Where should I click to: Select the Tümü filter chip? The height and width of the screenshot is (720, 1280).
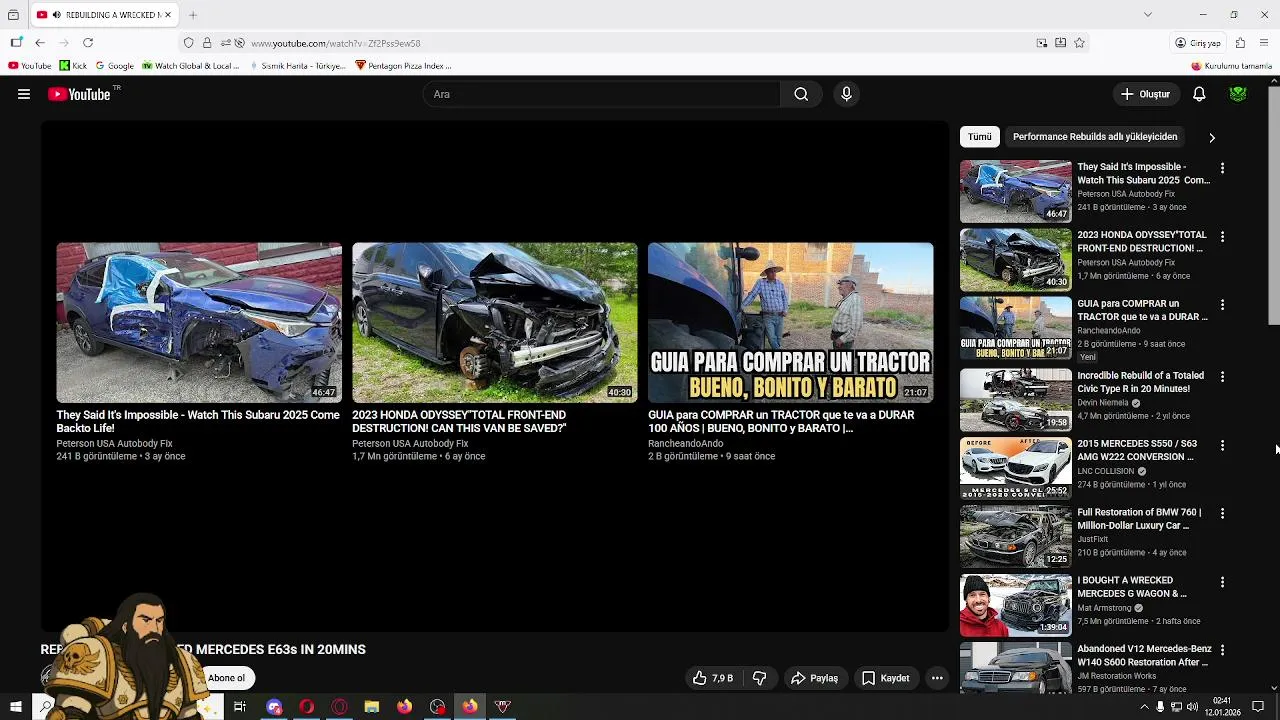[x=980, y=137]
